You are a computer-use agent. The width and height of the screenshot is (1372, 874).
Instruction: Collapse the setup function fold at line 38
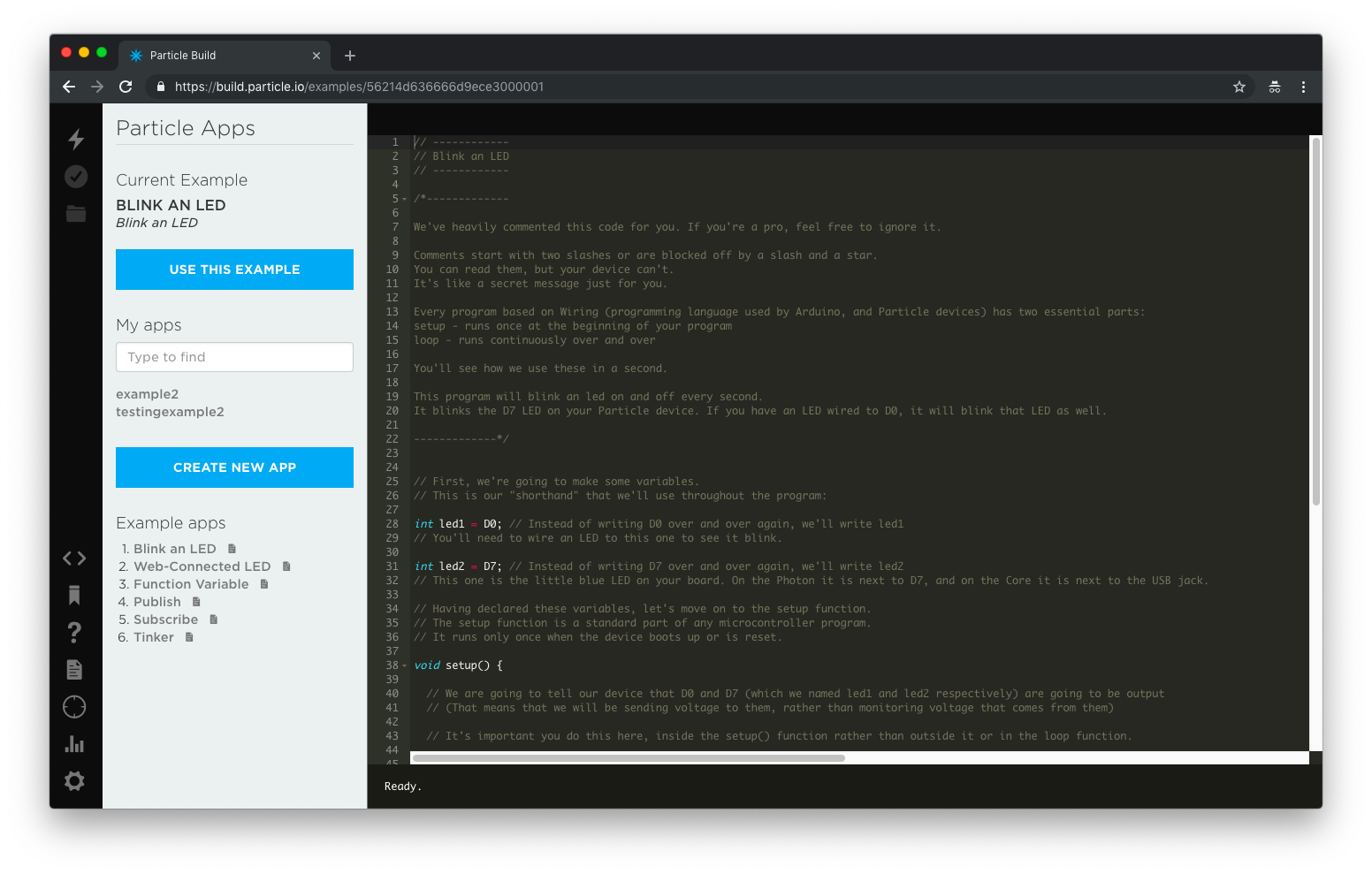coord(405,665)
